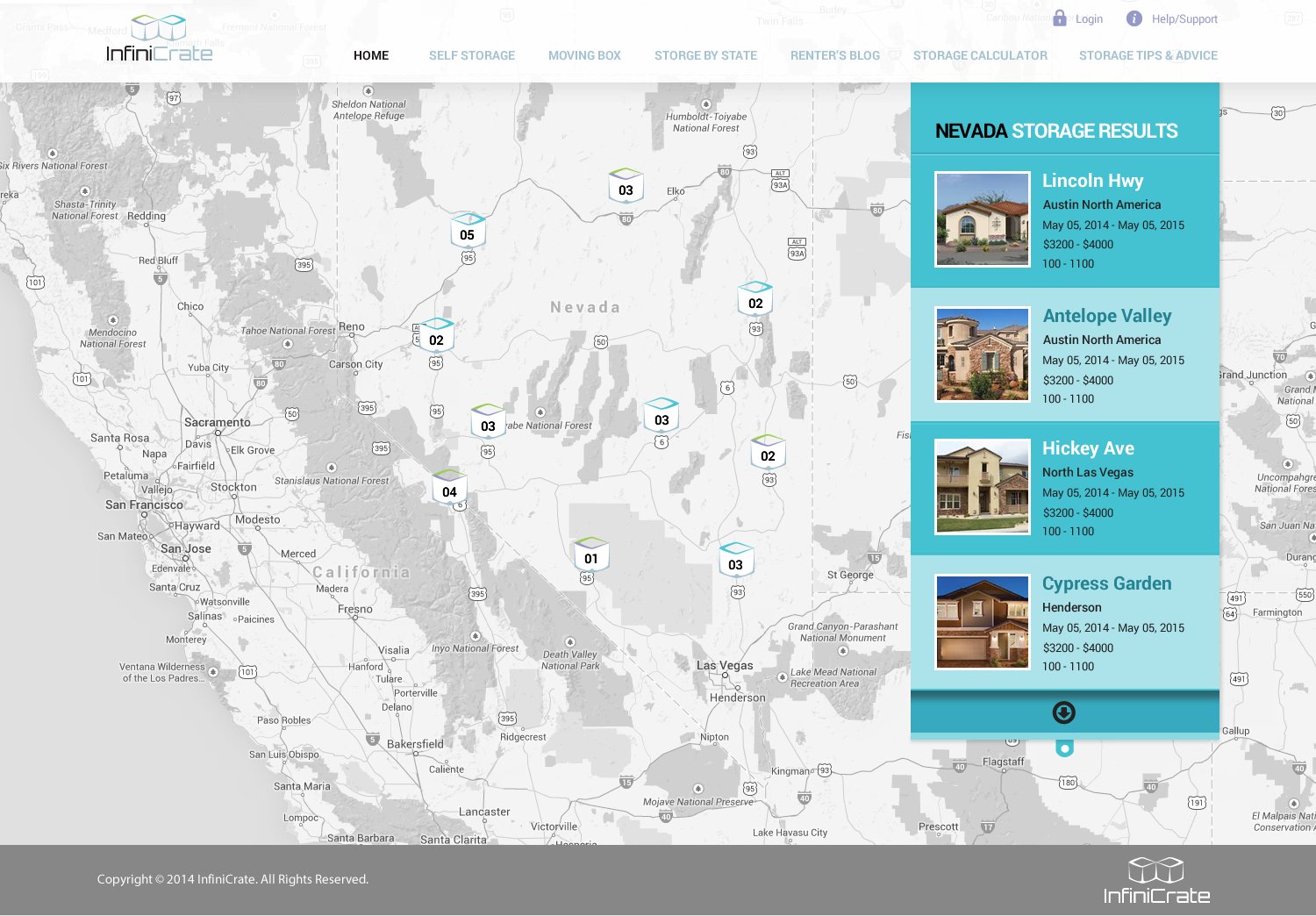Open the Login link
The height and width of the screenshot is (916, 1316).
(1089, 19)
